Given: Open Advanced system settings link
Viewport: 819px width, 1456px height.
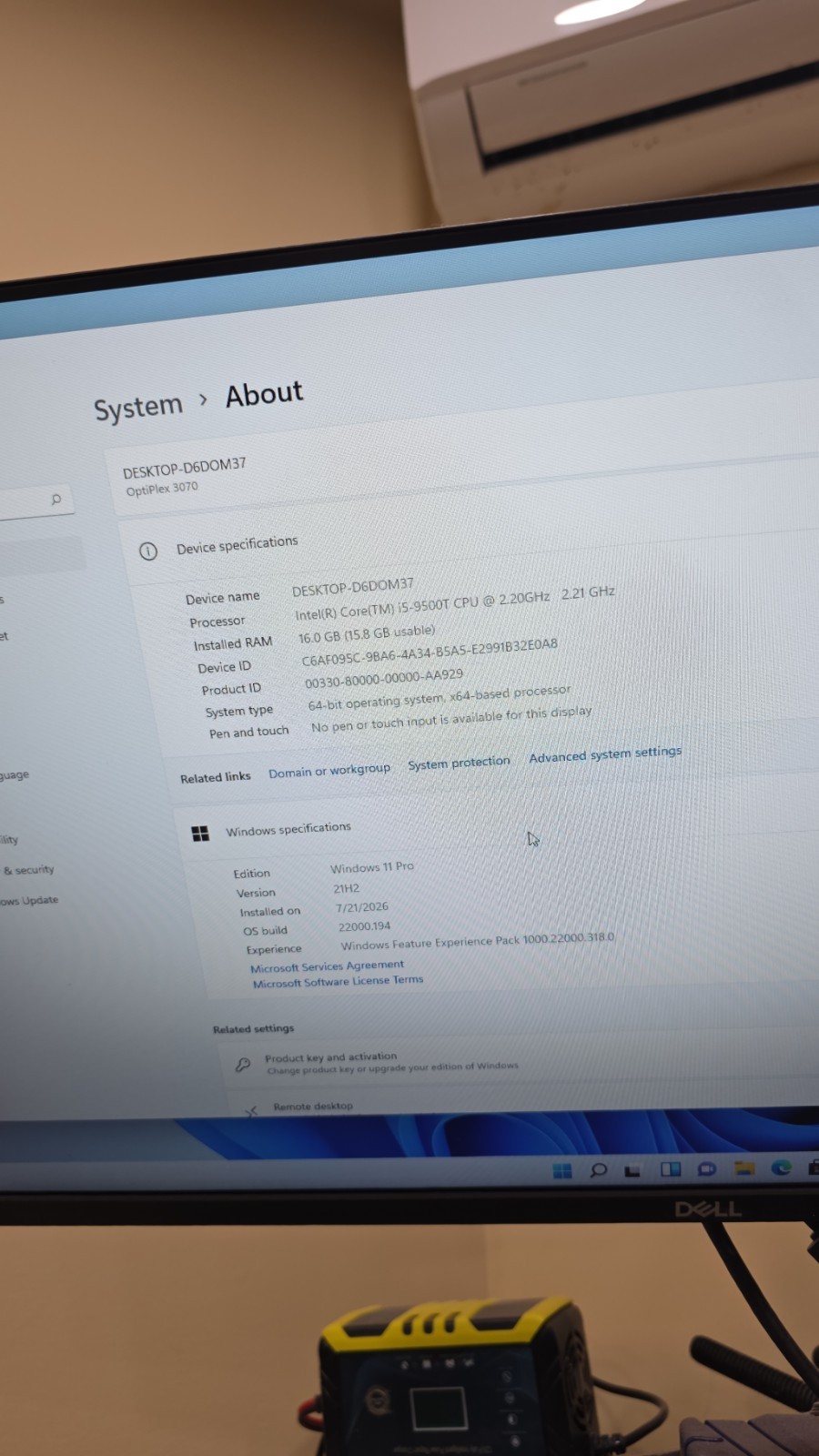Looking at the screenshot, I should pos(605,754).
